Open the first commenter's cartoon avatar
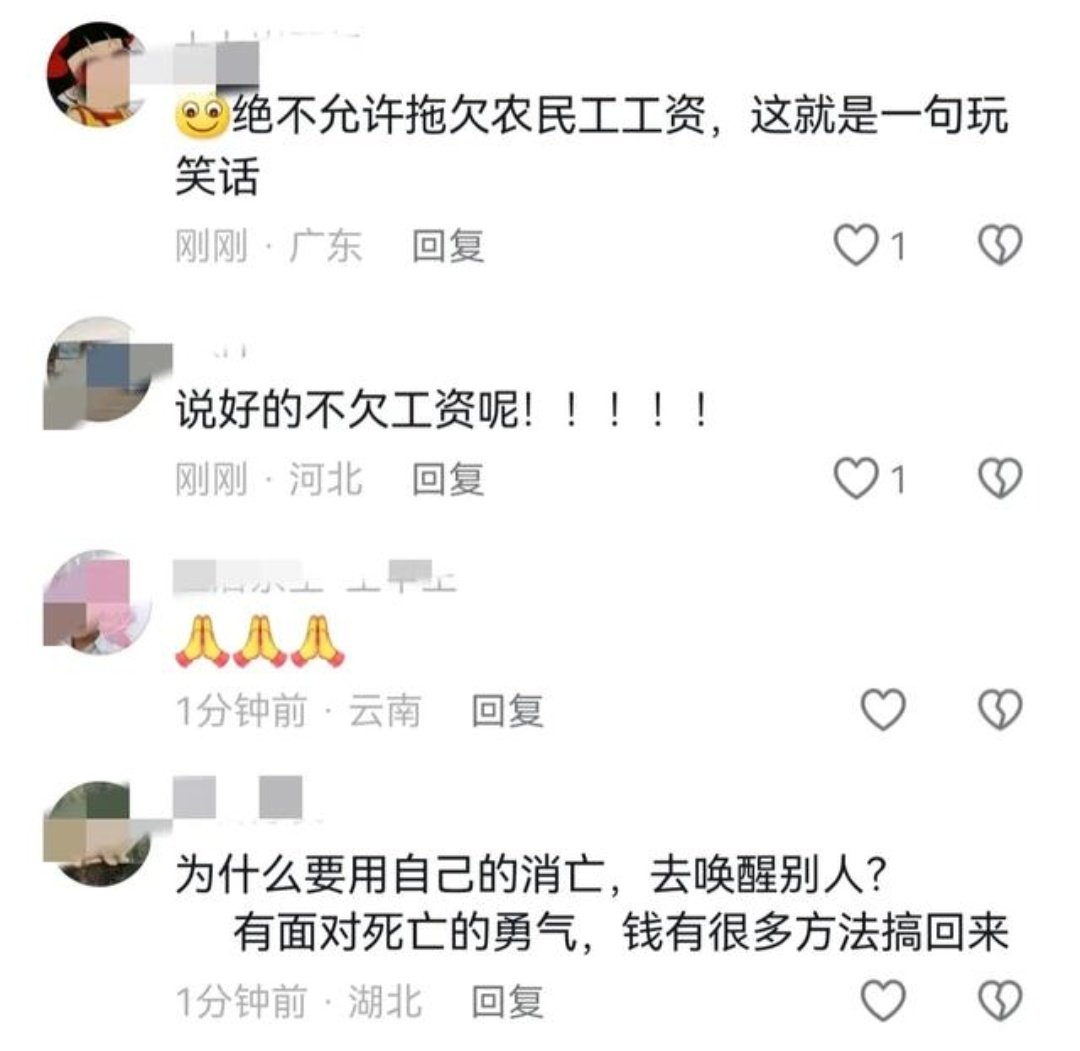 98,74
